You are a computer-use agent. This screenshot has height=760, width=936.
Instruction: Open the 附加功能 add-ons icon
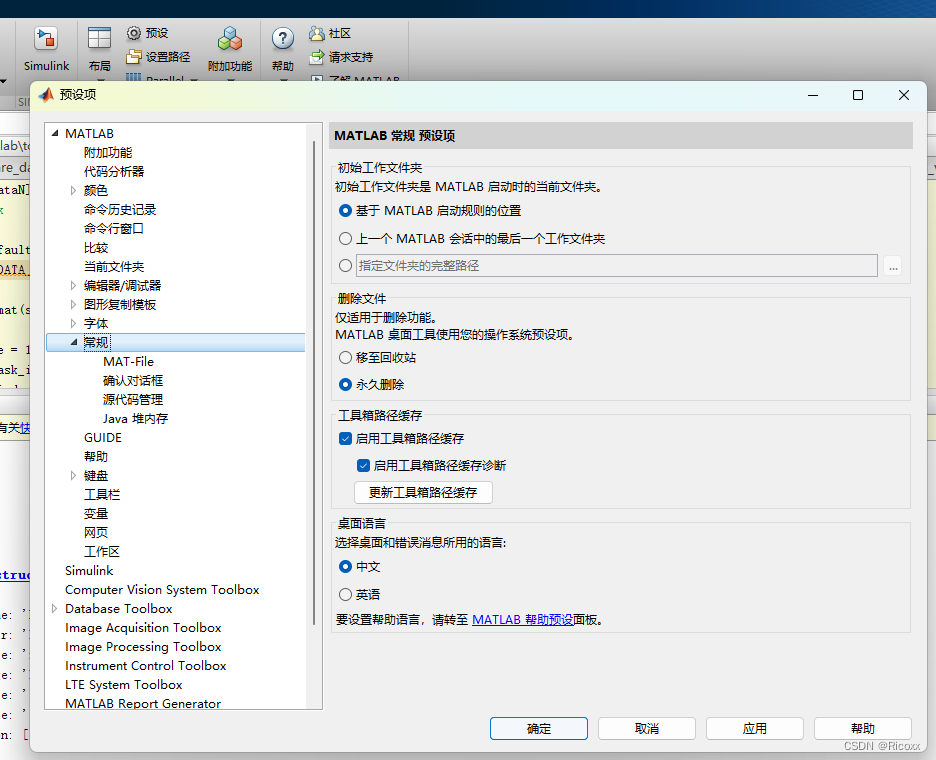click(230, 39)
